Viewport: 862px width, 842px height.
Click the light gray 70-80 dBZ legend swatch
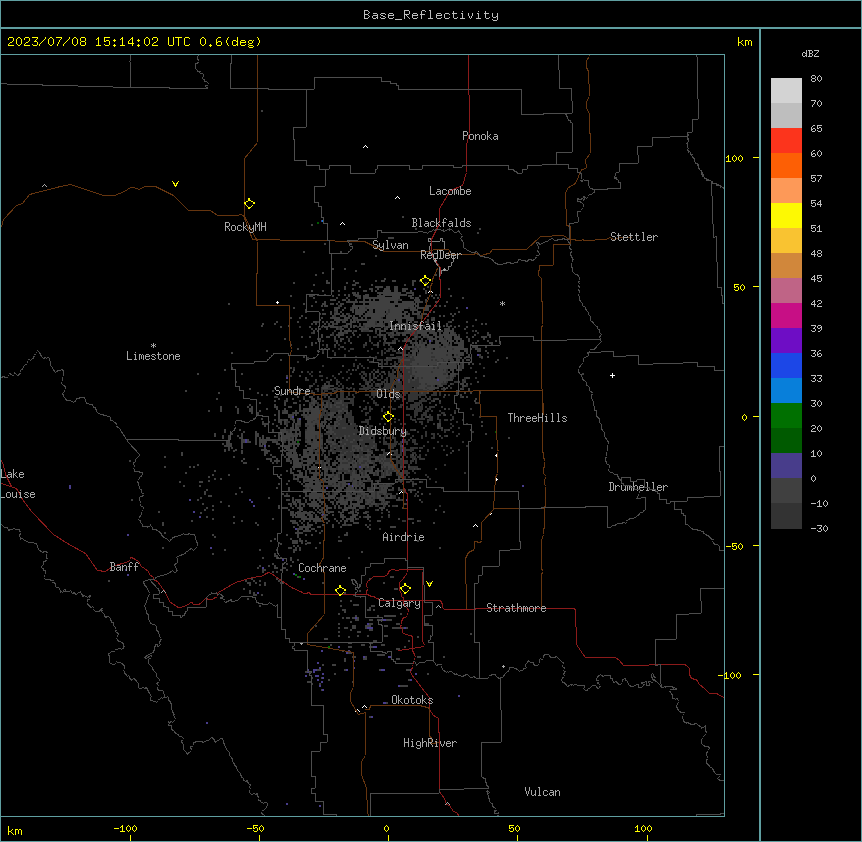(786, 91)
